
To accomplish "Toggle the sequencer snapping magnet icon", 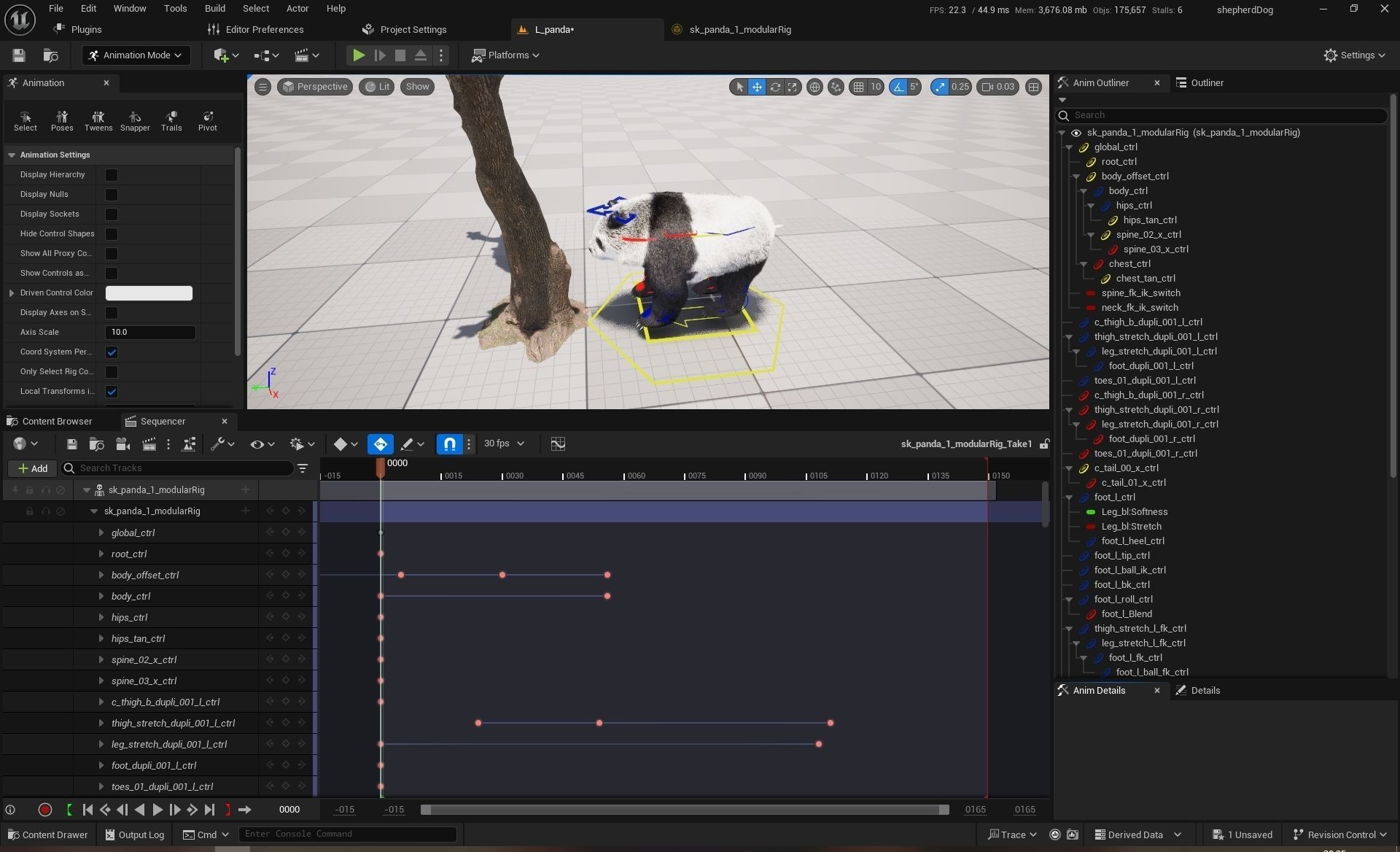I will click(x=449, y=444).
